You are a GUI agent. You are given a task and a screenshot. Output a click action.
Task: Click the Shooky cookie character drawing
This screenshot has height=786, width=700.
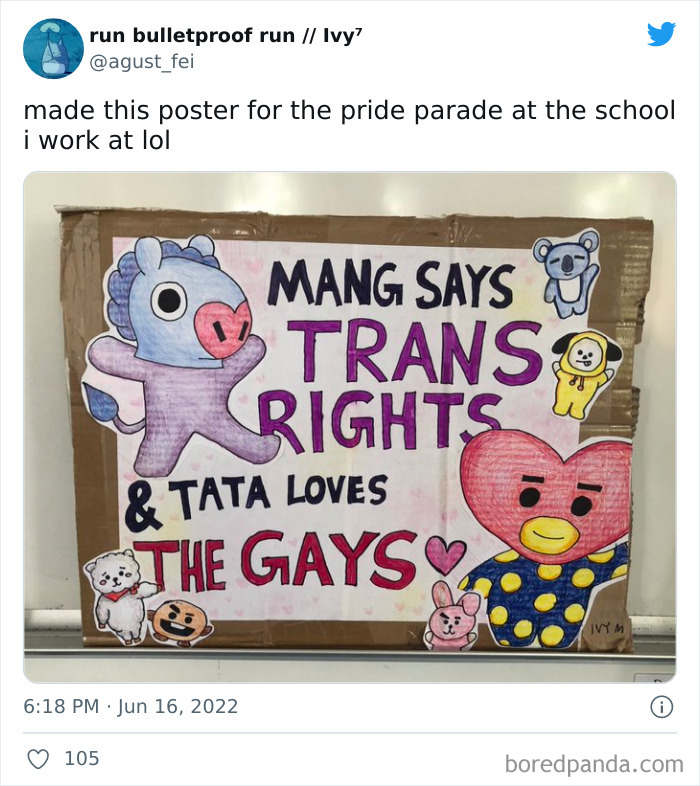coord(181,621)
